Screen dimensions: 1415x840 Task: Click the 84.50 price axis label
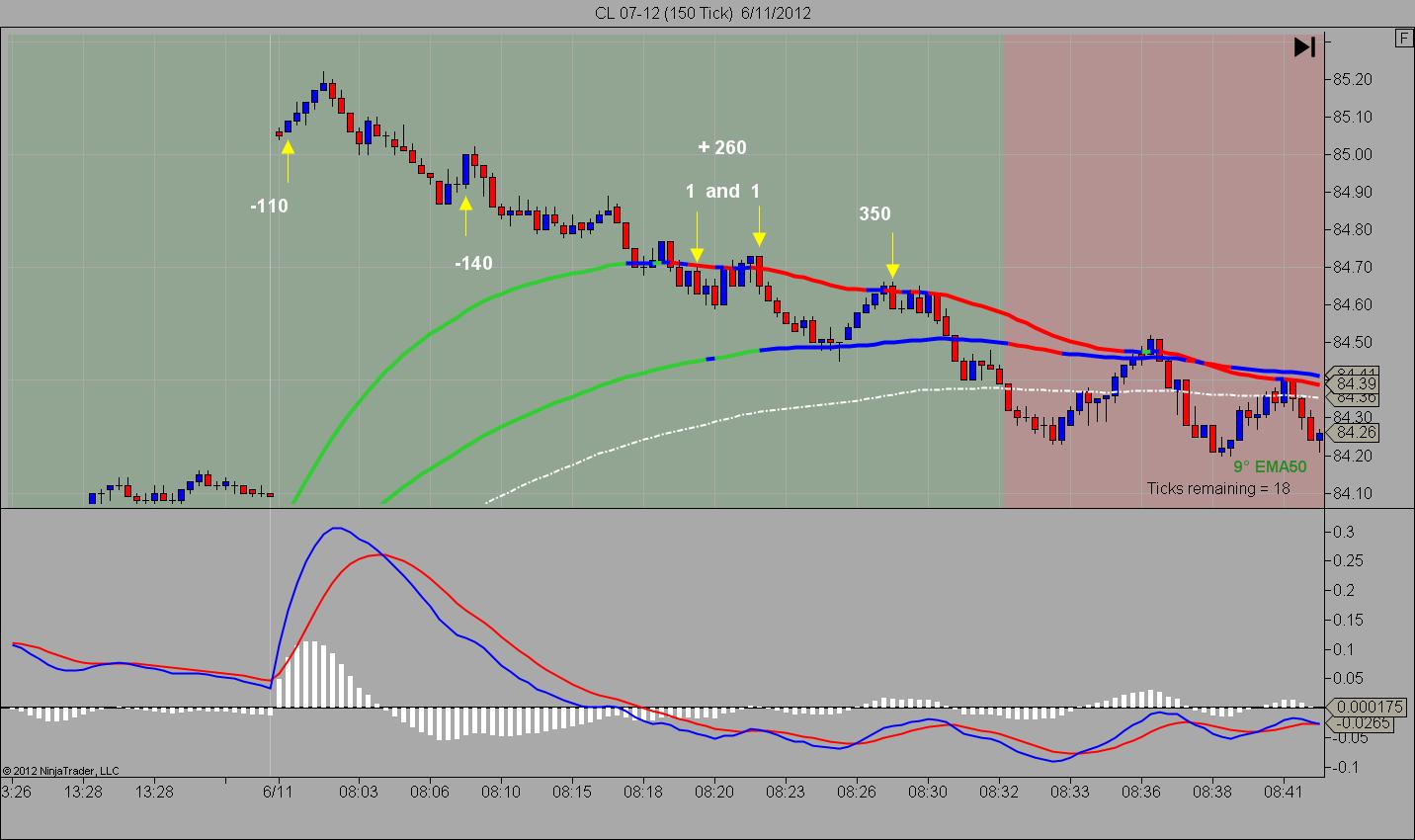point(1354,342)
